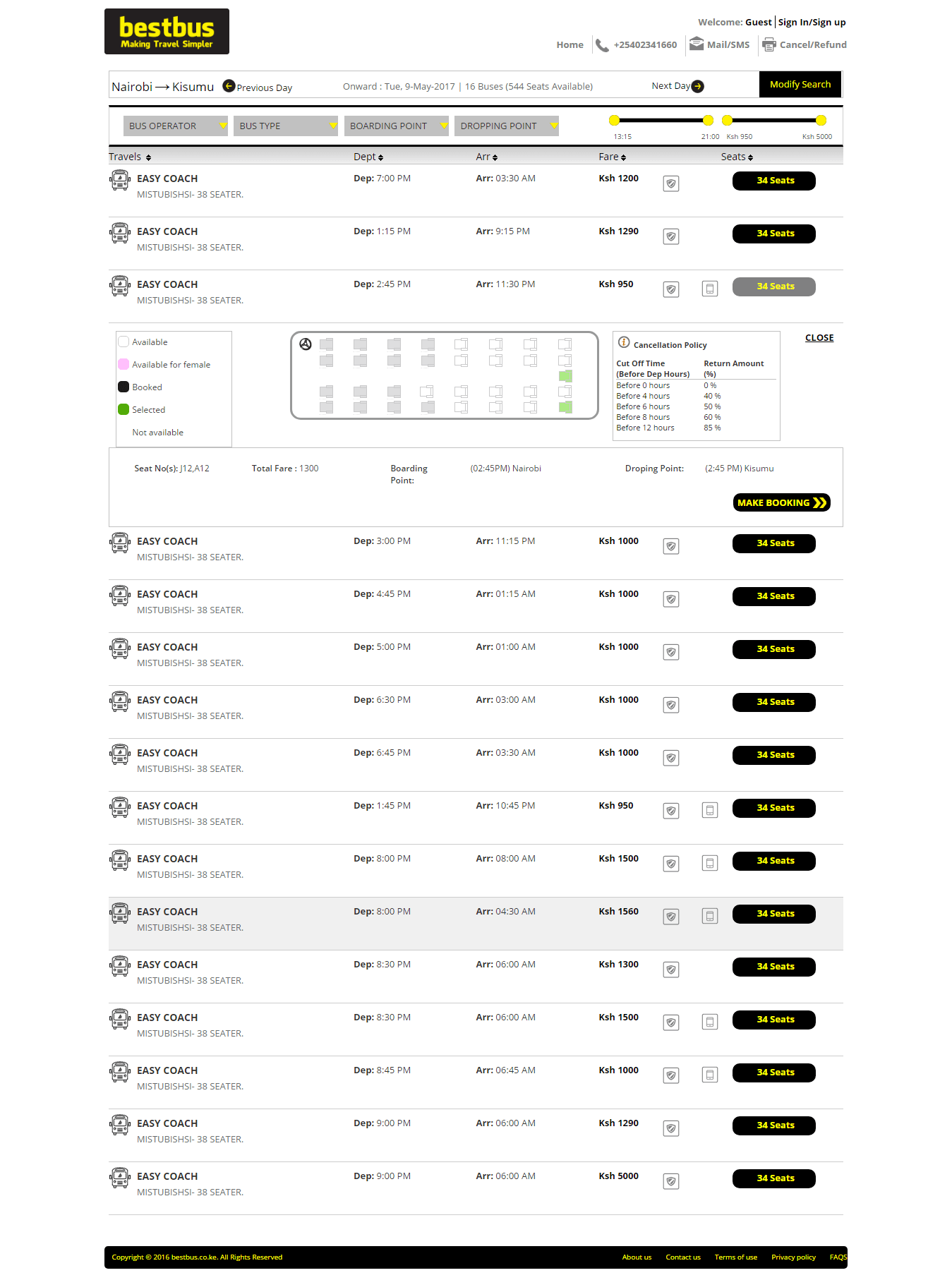Click the MAKE BOOKING button
This screenshot has height=1280, width=952.
point(782,502)
